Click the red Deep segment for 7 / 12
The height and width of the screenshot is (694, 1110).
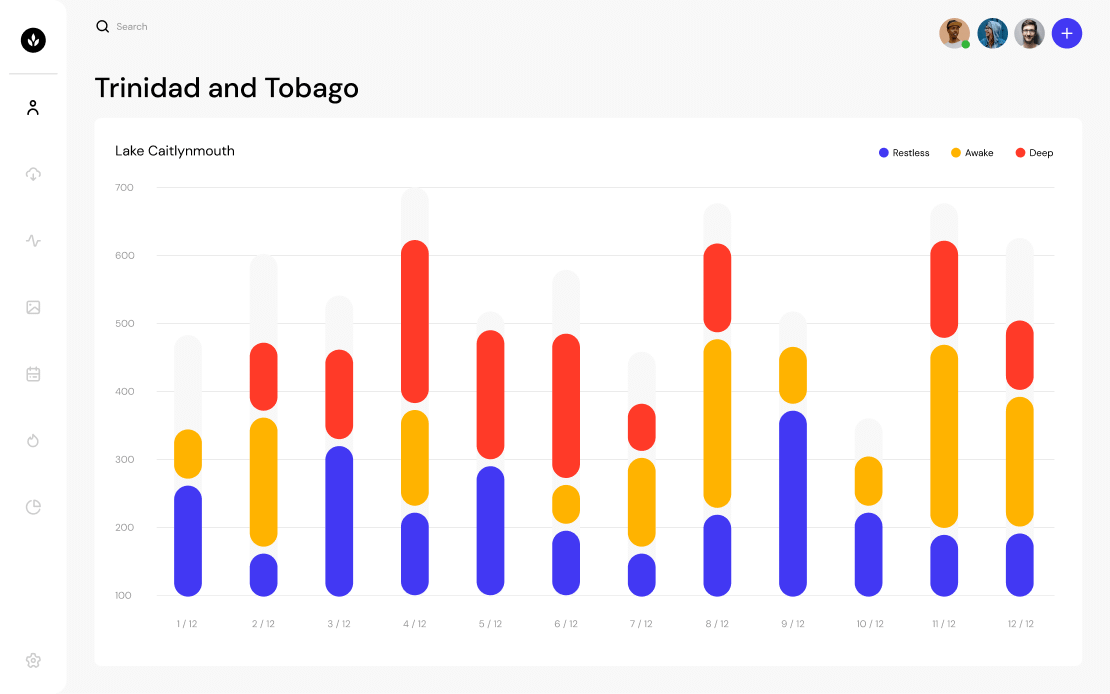click(642, 427)
